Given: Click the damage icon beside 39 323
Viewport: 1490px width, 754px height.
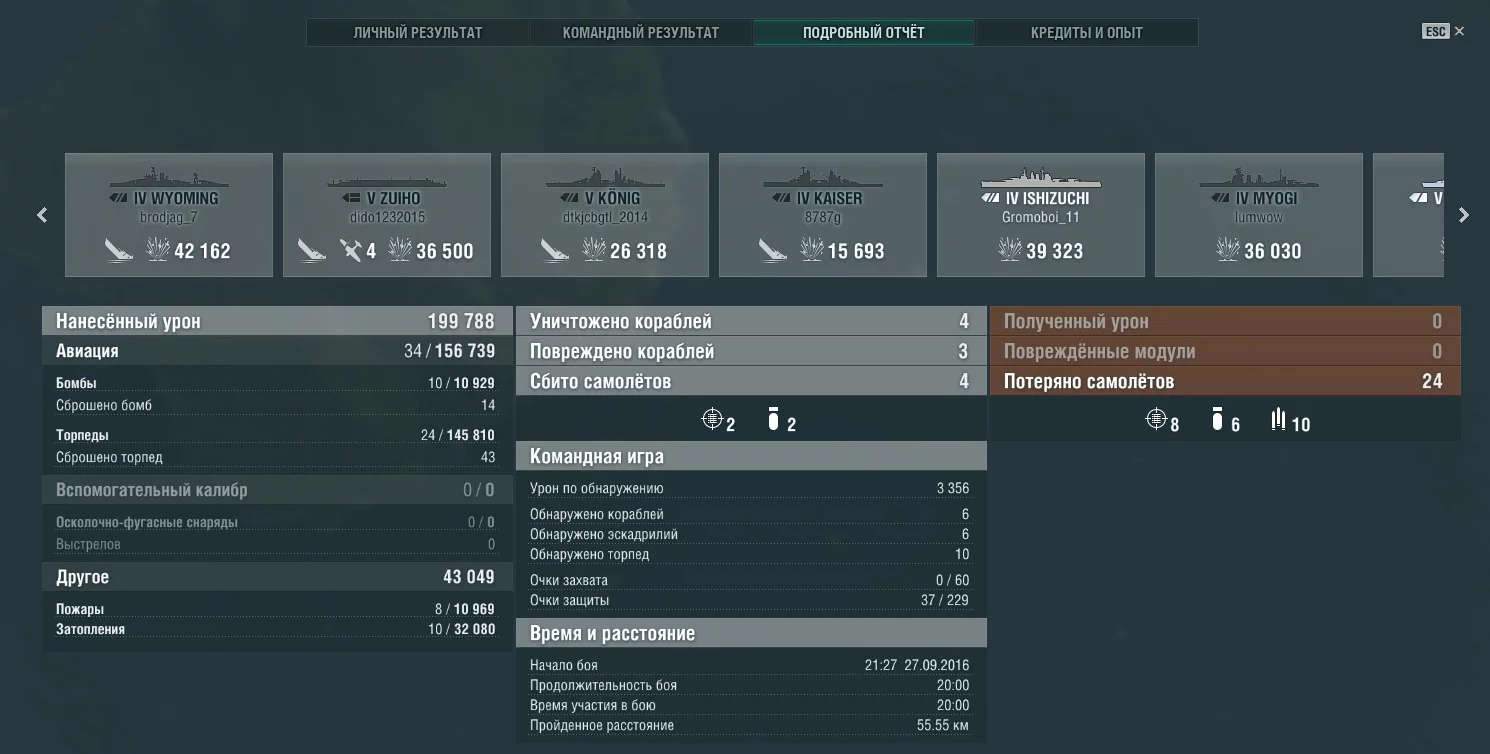Looking at the screenshot, I should pyautogui.click(x=1010, y=250).
